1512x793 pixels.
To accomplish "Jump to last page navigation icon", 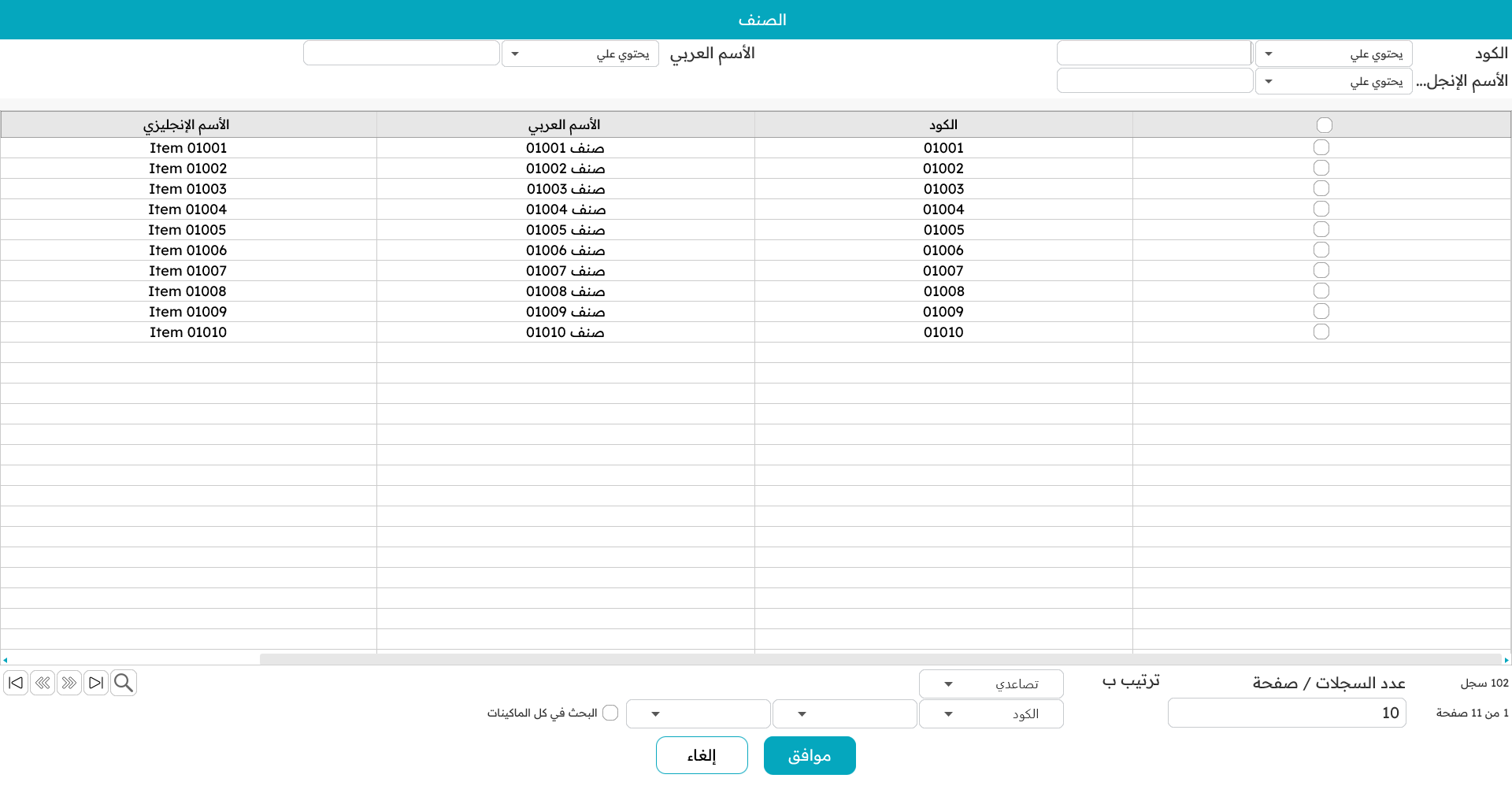I will [x=96, y=683].
